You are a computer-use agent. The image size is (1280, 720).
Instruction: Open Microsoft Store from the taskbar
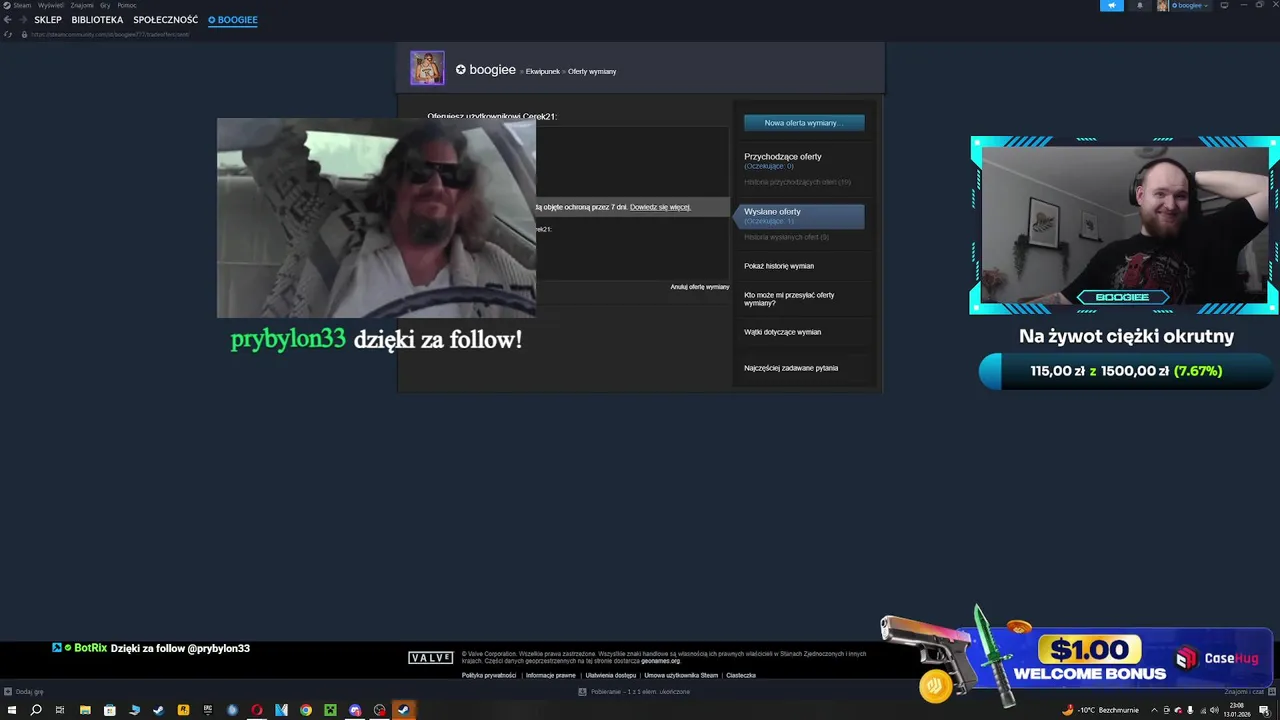(110, 710)
